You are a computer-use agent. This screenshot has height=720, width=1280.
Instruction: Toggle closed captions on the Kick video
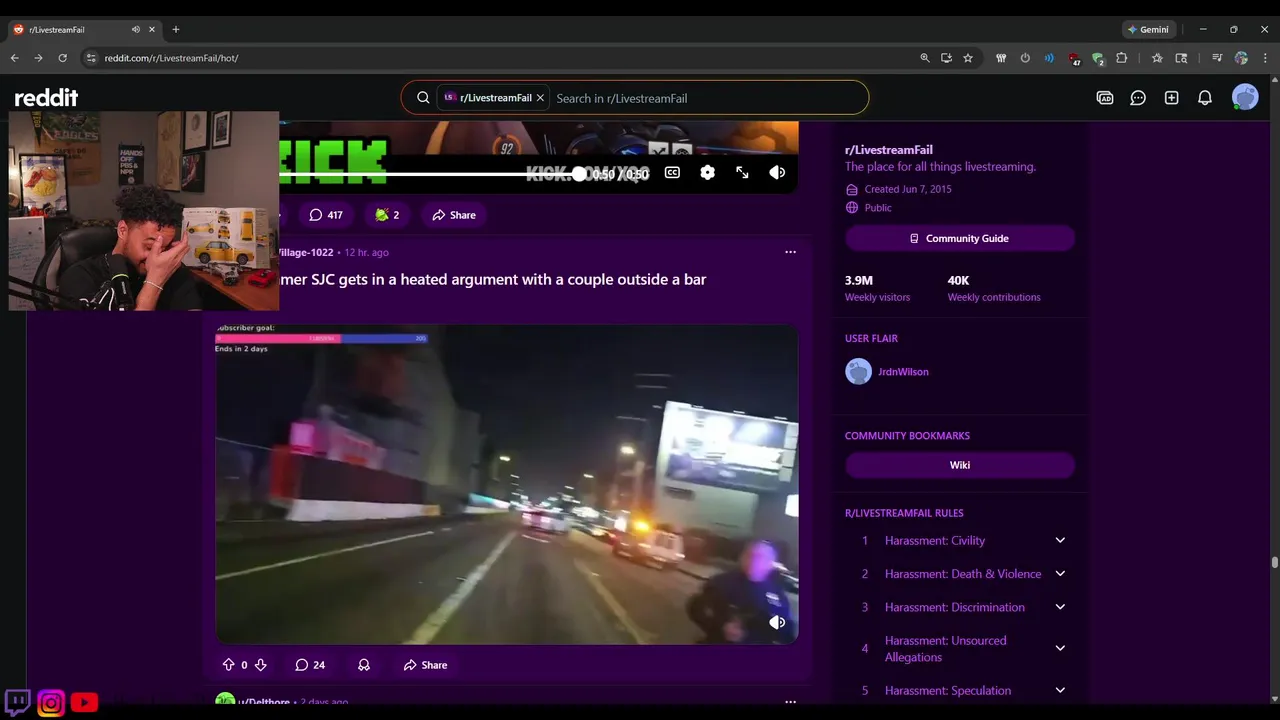pyautogui.click(x=672, y=173)
